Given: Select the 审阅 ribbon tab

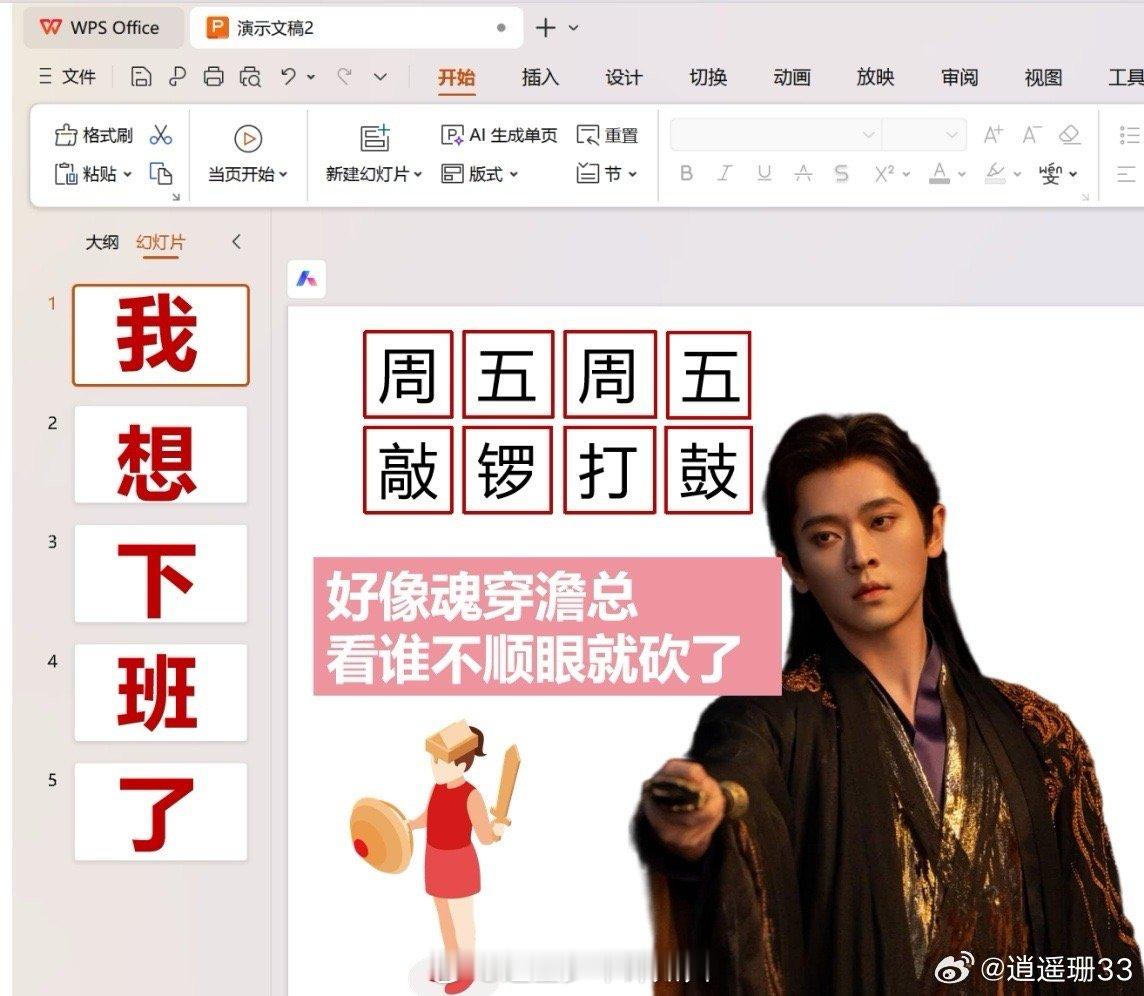Looking at the screenshot, I should [x=959, y=77].
